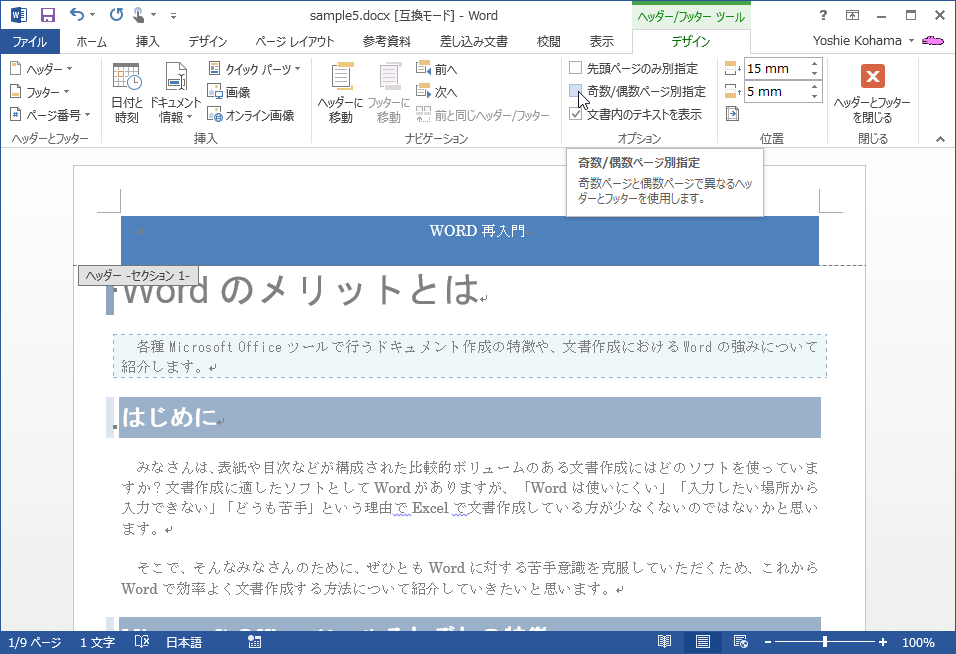
Task: Click the Document Info (ドキュメント情報) icon
Action: tap(176, 93)
